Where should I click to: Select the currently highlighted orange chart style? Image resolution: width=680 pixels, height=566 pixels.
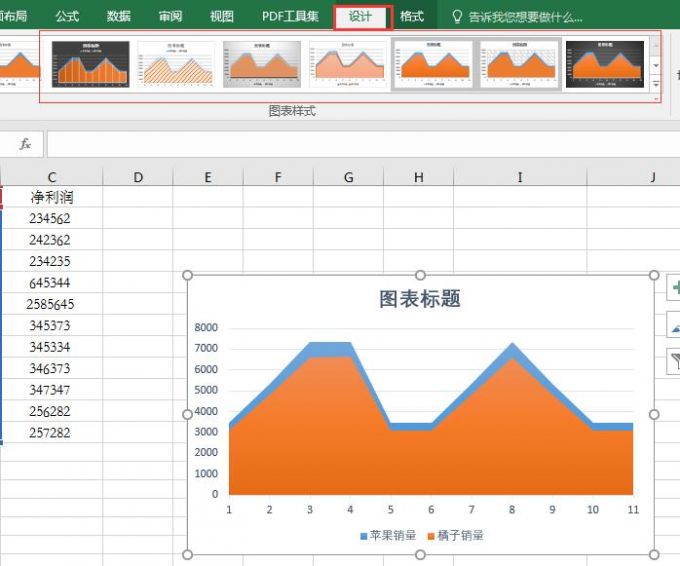(x=433, y=64)
